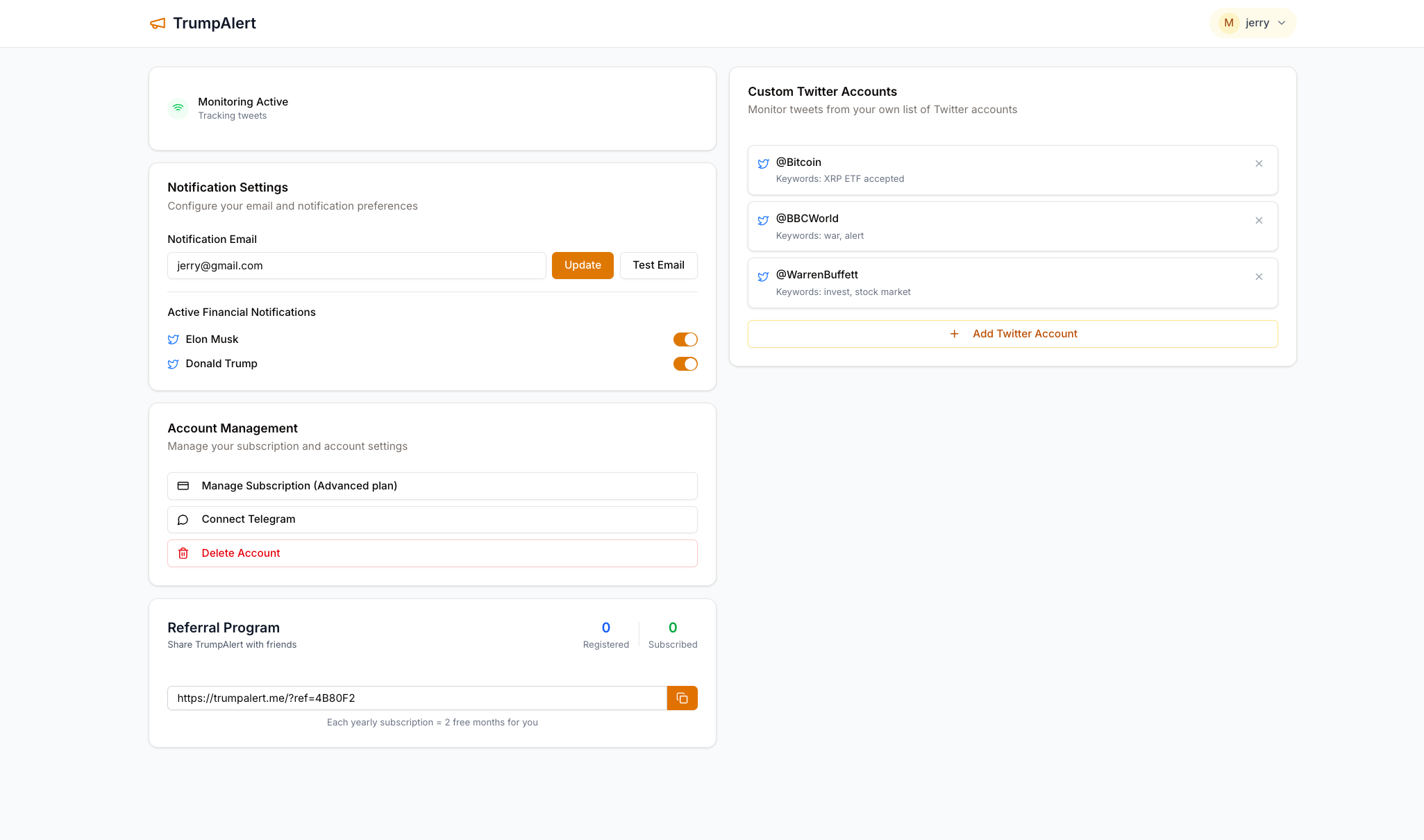The width and height of the screenshot is (1424, 840).
Task: Click the trash icon in Delete Account
Action: click(x=183, y=553)
